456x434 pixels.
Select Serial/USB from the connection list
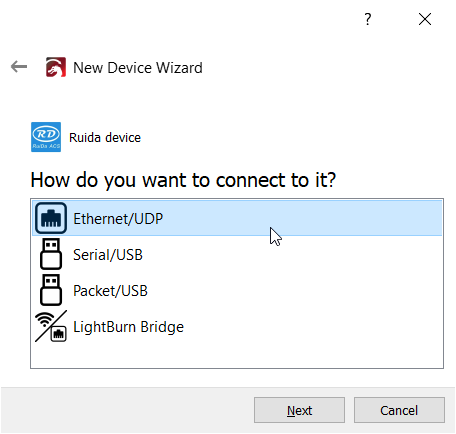coord(237,254)
